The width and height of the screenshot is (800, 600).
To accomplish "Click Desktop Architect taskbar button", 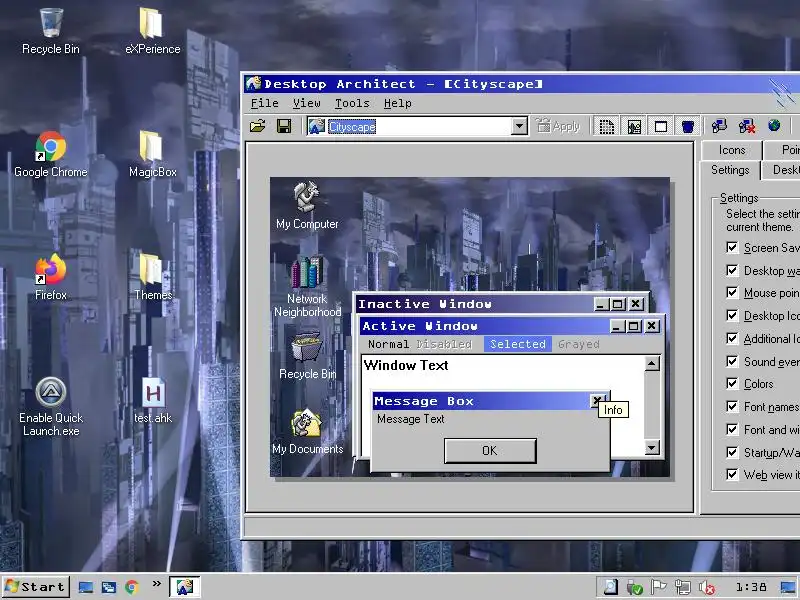I will click(185, 587).
